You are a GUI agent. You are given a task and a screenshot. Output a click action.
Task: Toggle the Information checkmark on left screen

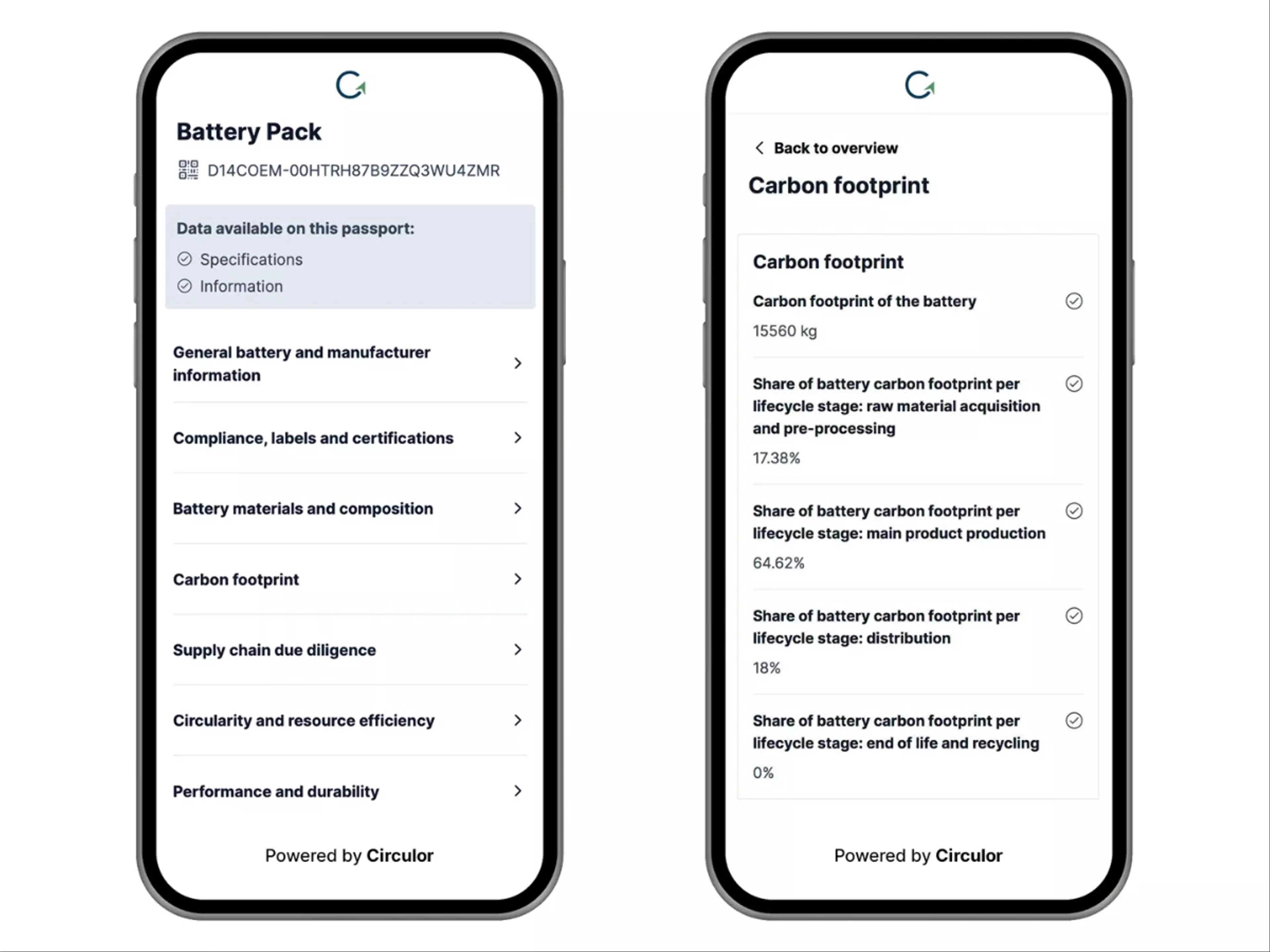click(x=184, y=286)
